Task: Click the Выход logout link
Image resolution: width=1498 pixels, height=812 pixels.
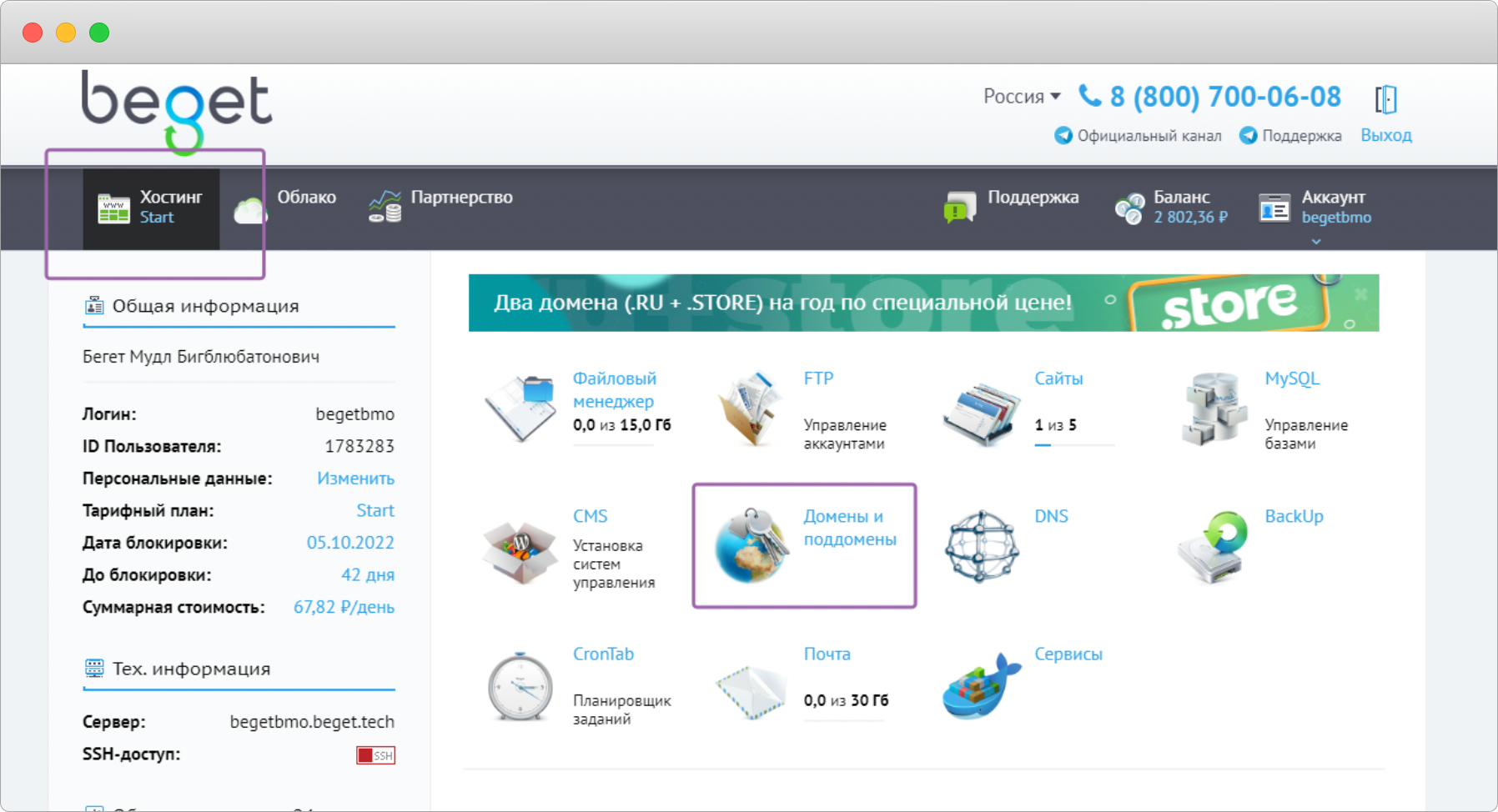Action: click(1385, 135)
